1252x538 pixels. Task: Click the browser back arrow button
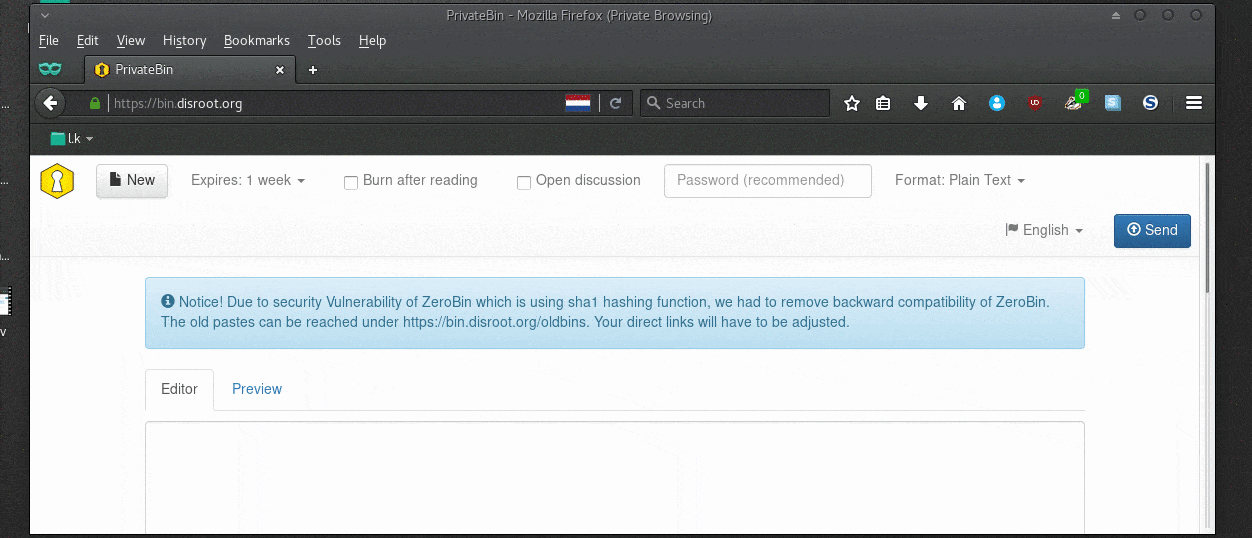pos(51,103)
